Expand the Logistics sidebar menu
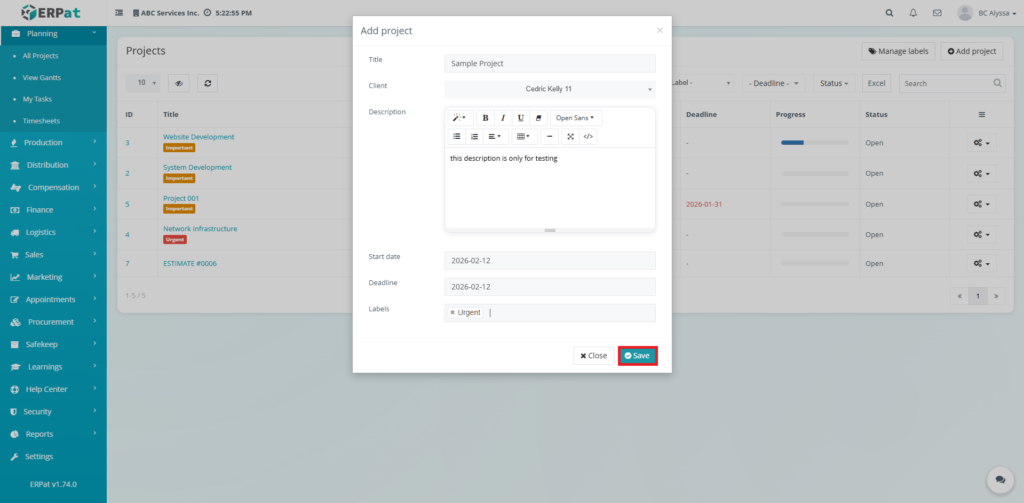The image size is (1024, 503). pos(53,232)
